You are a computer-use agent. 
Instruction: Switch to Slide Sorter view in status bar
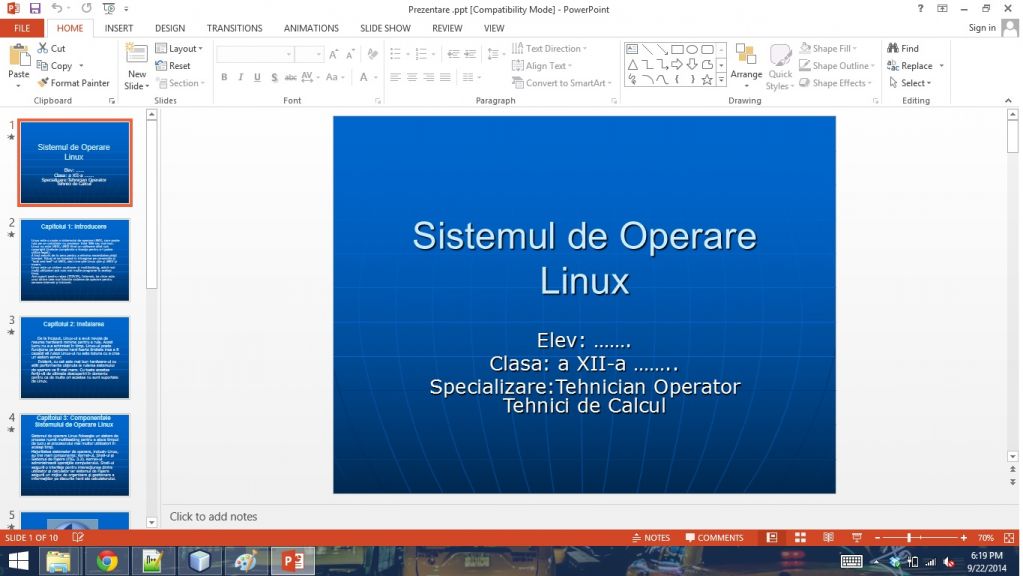(x=800, y=538)
